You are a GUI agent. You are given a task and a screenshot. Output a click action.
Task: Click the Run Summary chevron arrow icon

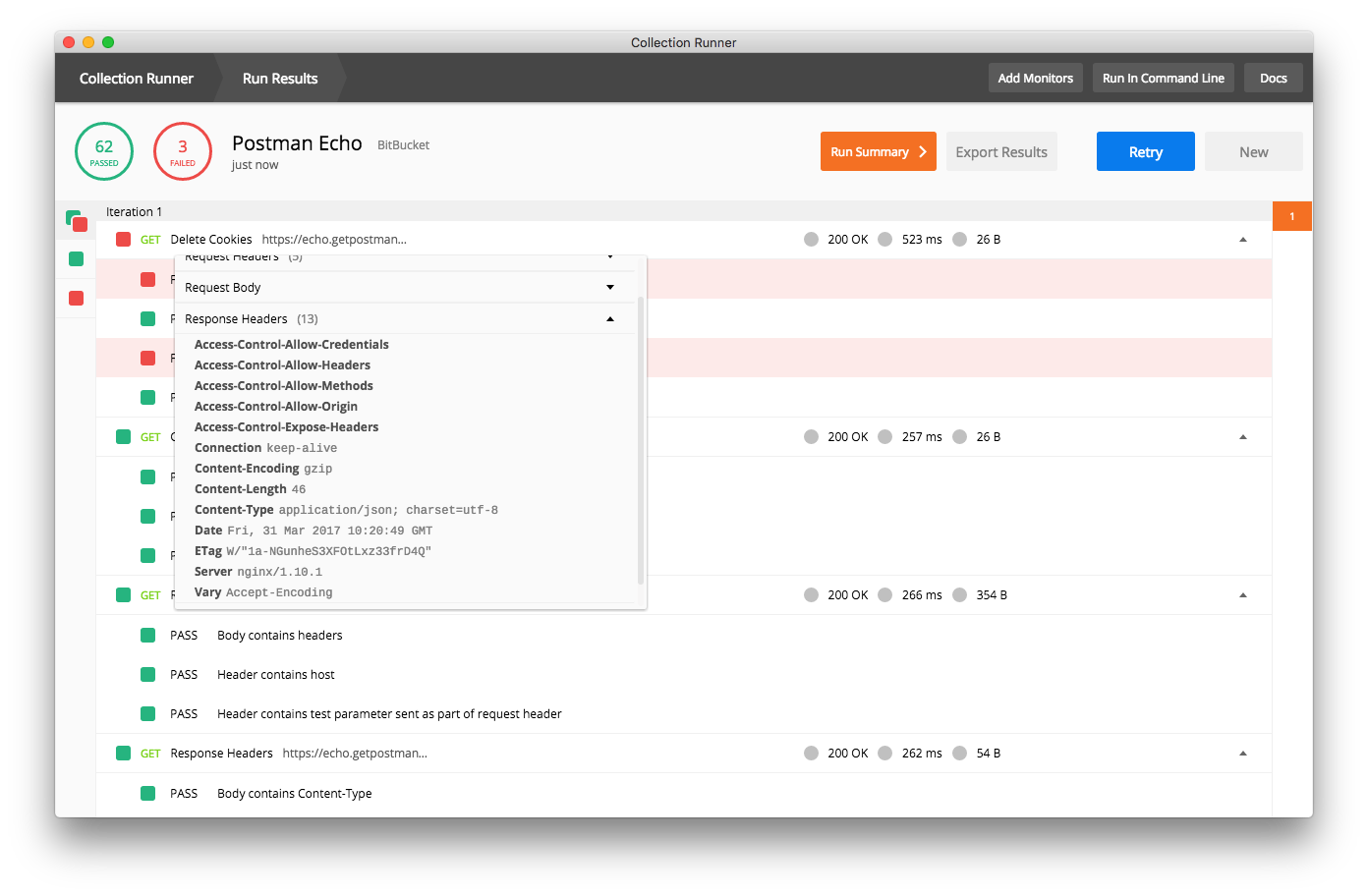coord(923,152)
